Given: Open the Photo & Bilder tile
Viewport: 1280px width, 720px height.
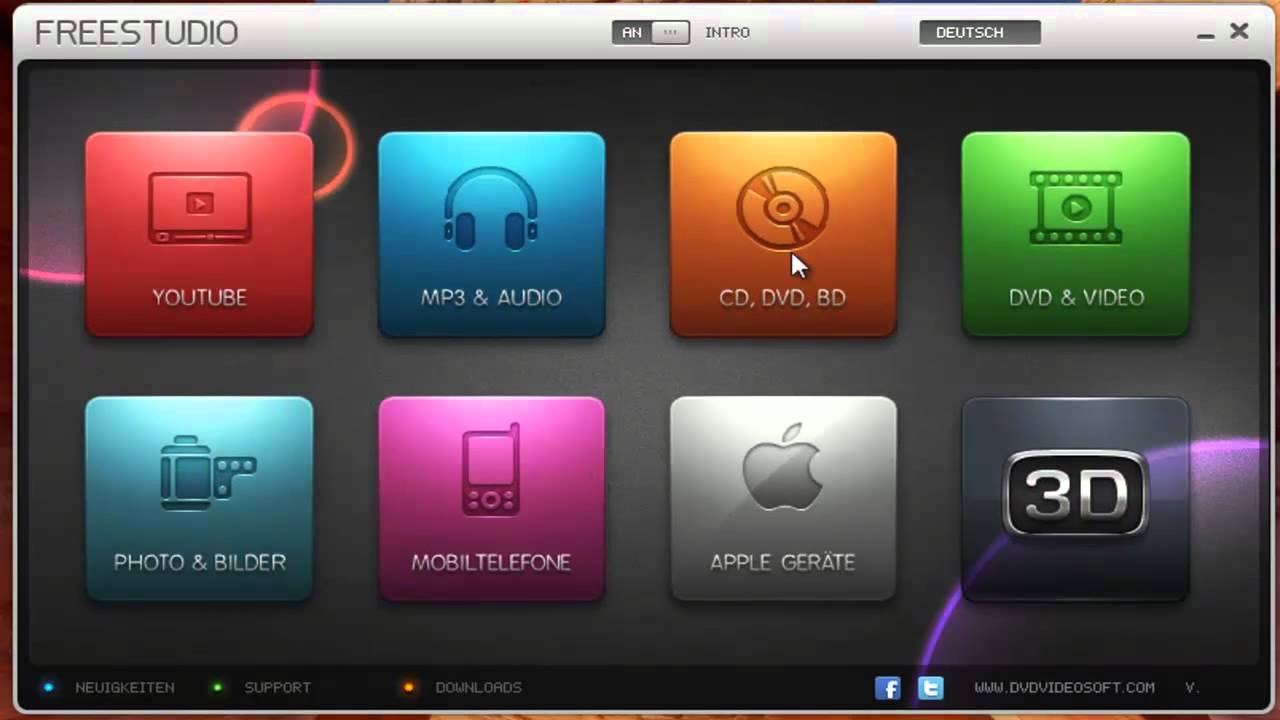Looking at the screenshot, I should [199, 499].
